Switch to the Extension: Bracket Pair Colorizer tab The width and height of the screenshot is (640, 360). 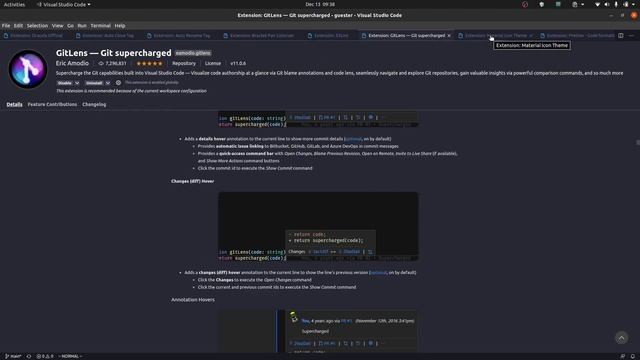(261, 36)
